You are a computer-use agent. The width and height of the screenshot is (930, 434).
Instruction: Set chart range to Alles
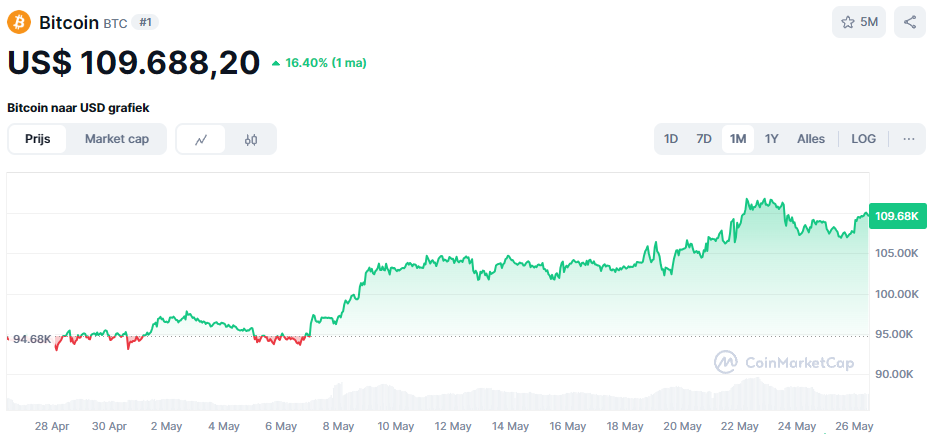coord(811,139)
